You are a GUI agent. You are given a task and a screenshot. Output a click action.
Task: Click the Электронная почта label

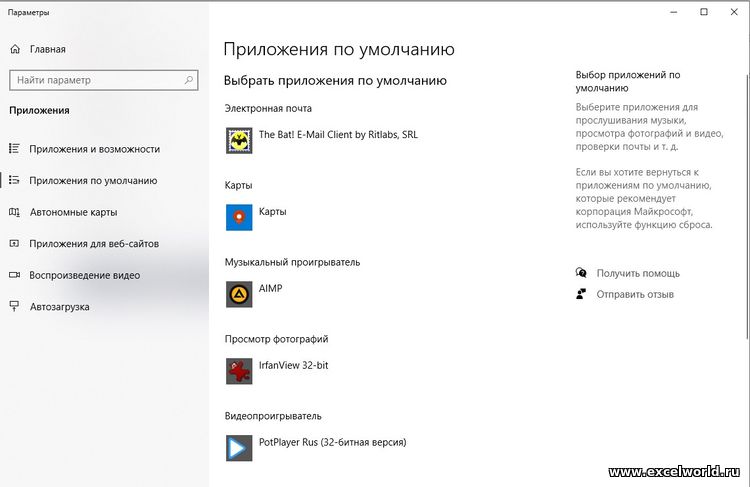(x=268, y=109)
